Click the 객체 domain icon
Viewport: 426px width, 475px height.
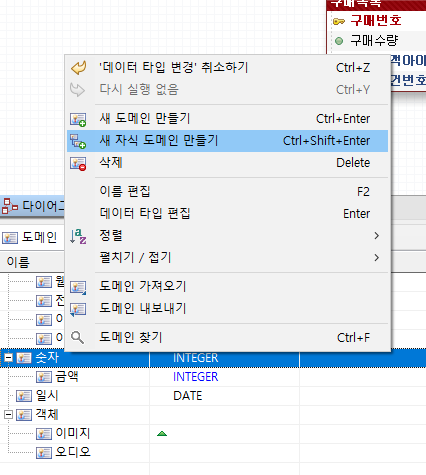[24, 415]
